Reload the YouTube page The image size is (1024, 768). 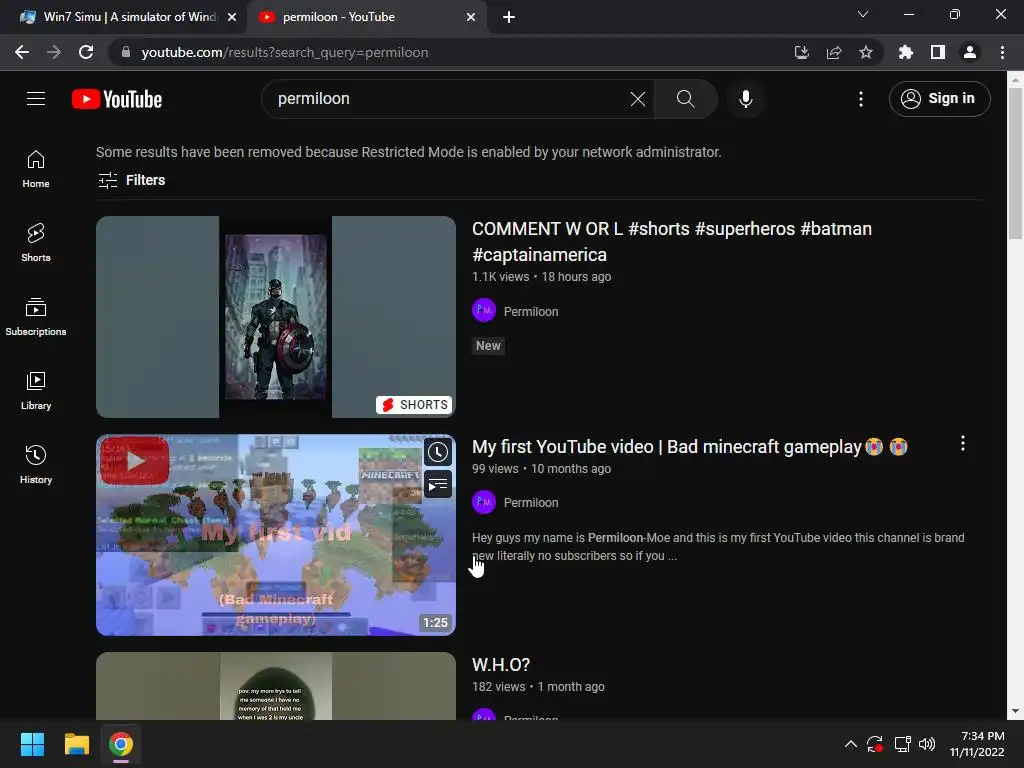click(x=86, y=52)
